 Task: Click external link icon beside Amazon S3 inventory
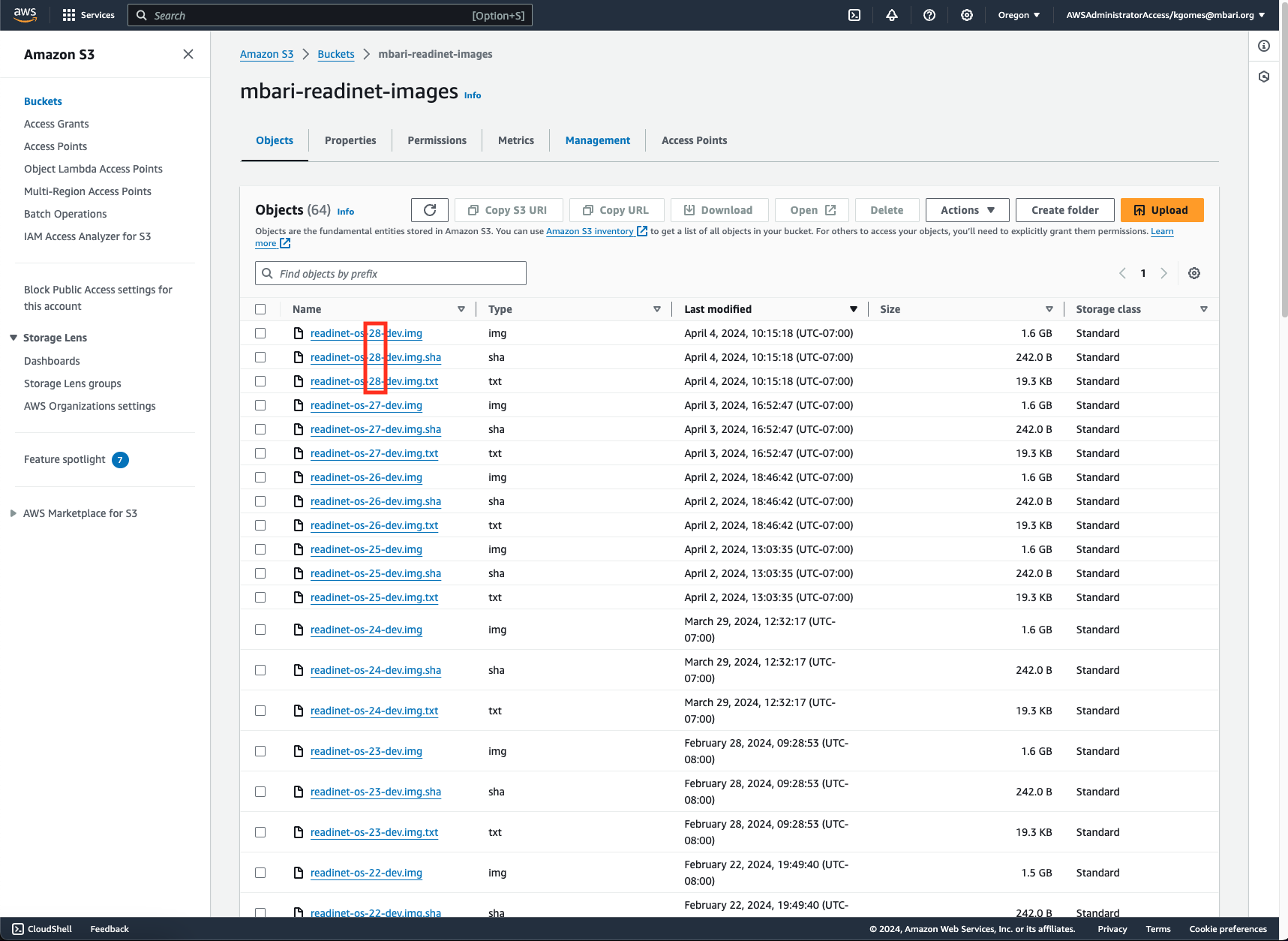tap(642, 231)
